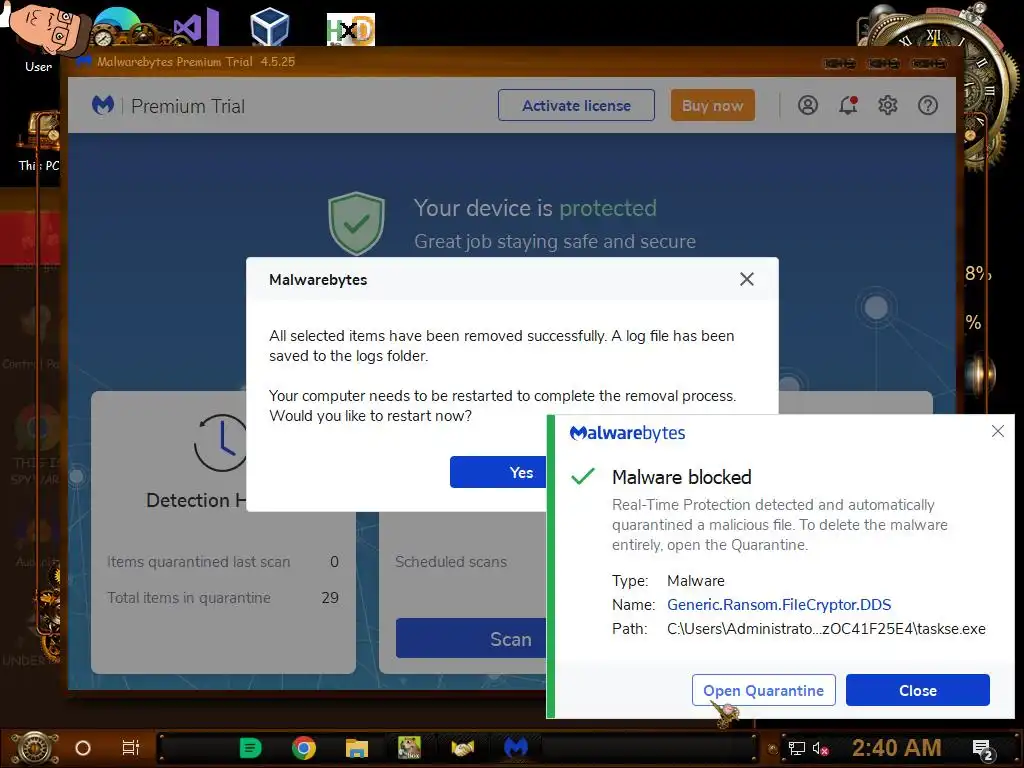The image size is (1024, 768).
Task: Confirm restart with Yes button
Action: click(499, 472)
